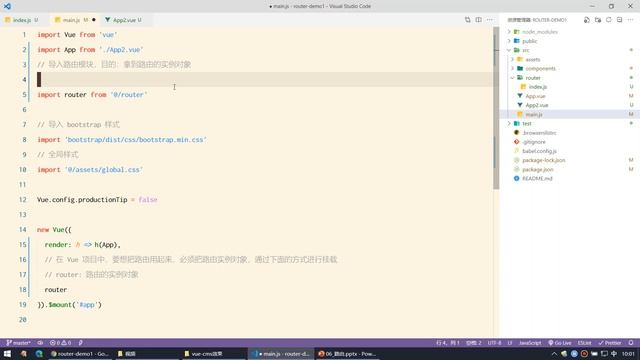This screenshot has height=360, width=640.
Task: Expand the components folder
Action: click(512, 69)
